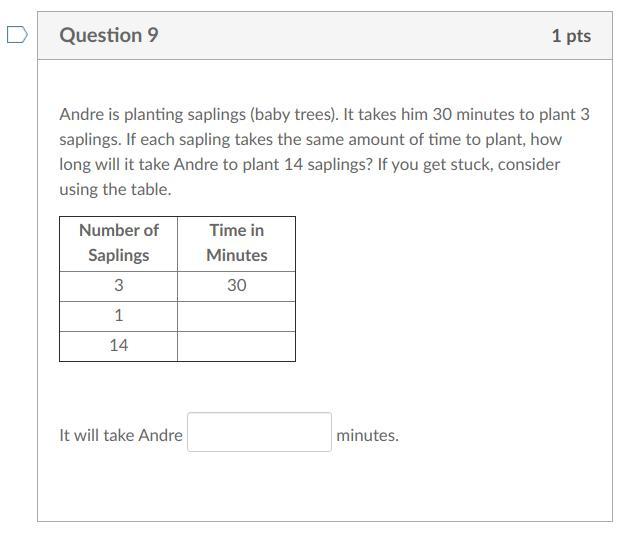Click the 1 pts label

[571, 36]
